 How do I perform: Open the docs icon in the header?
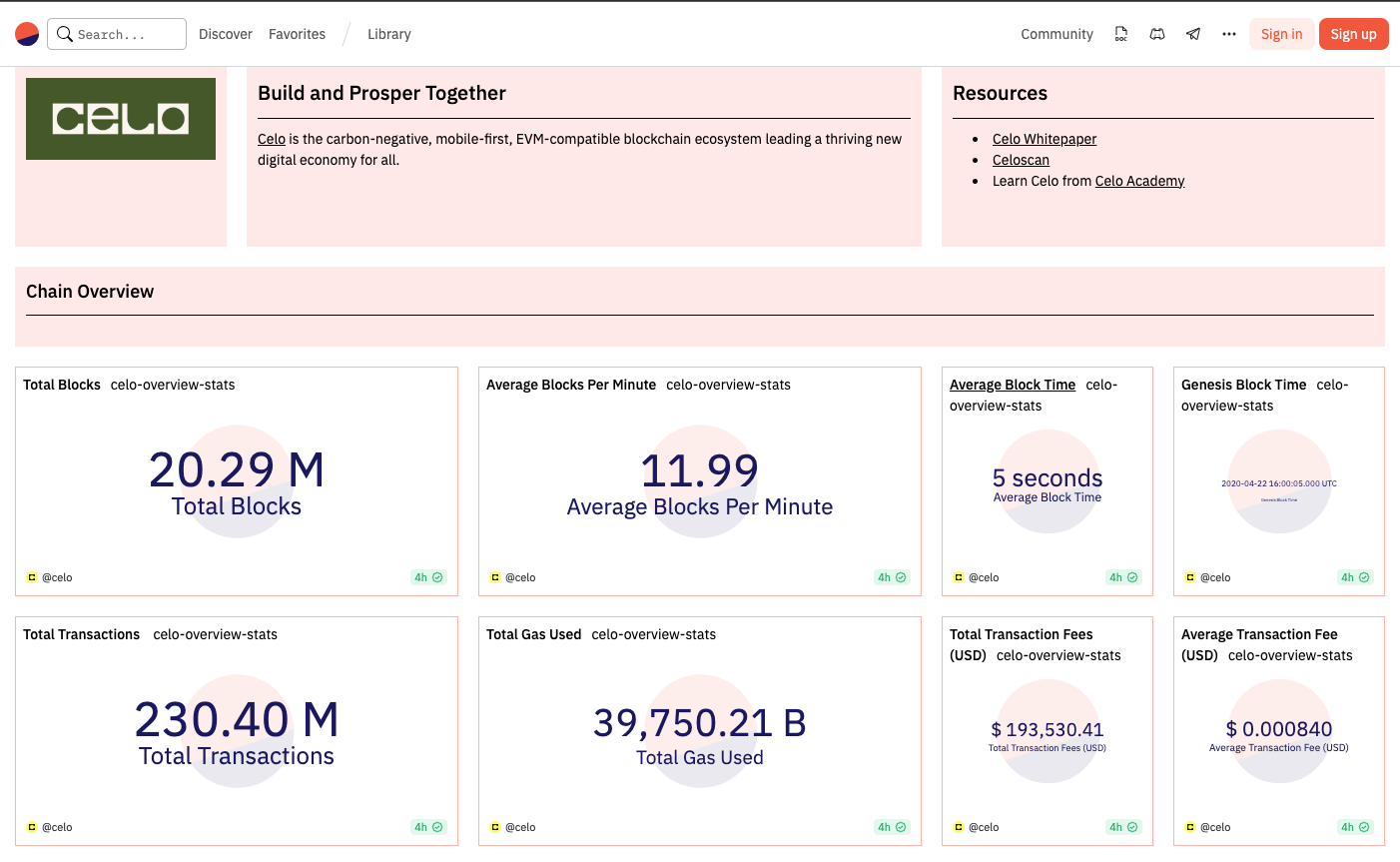point(1121,34)
